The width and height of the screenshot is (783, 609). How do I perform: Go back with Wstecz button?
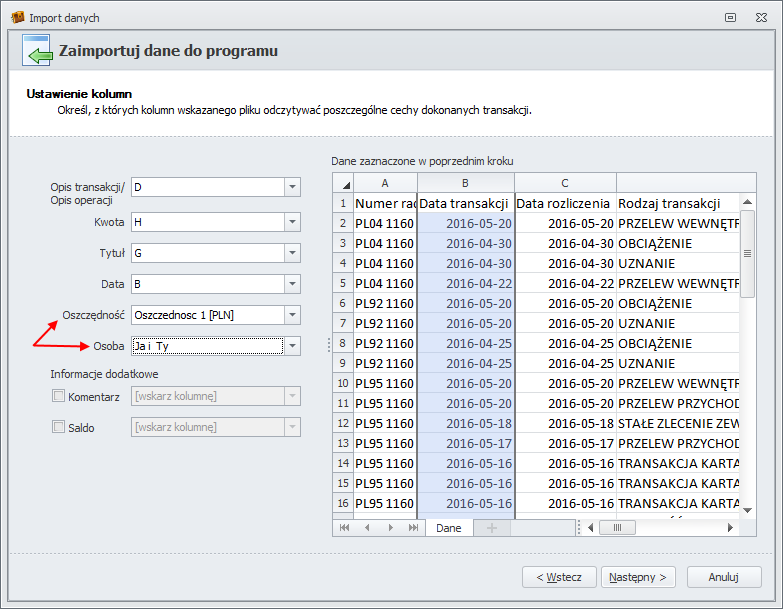tap(559, 577)
